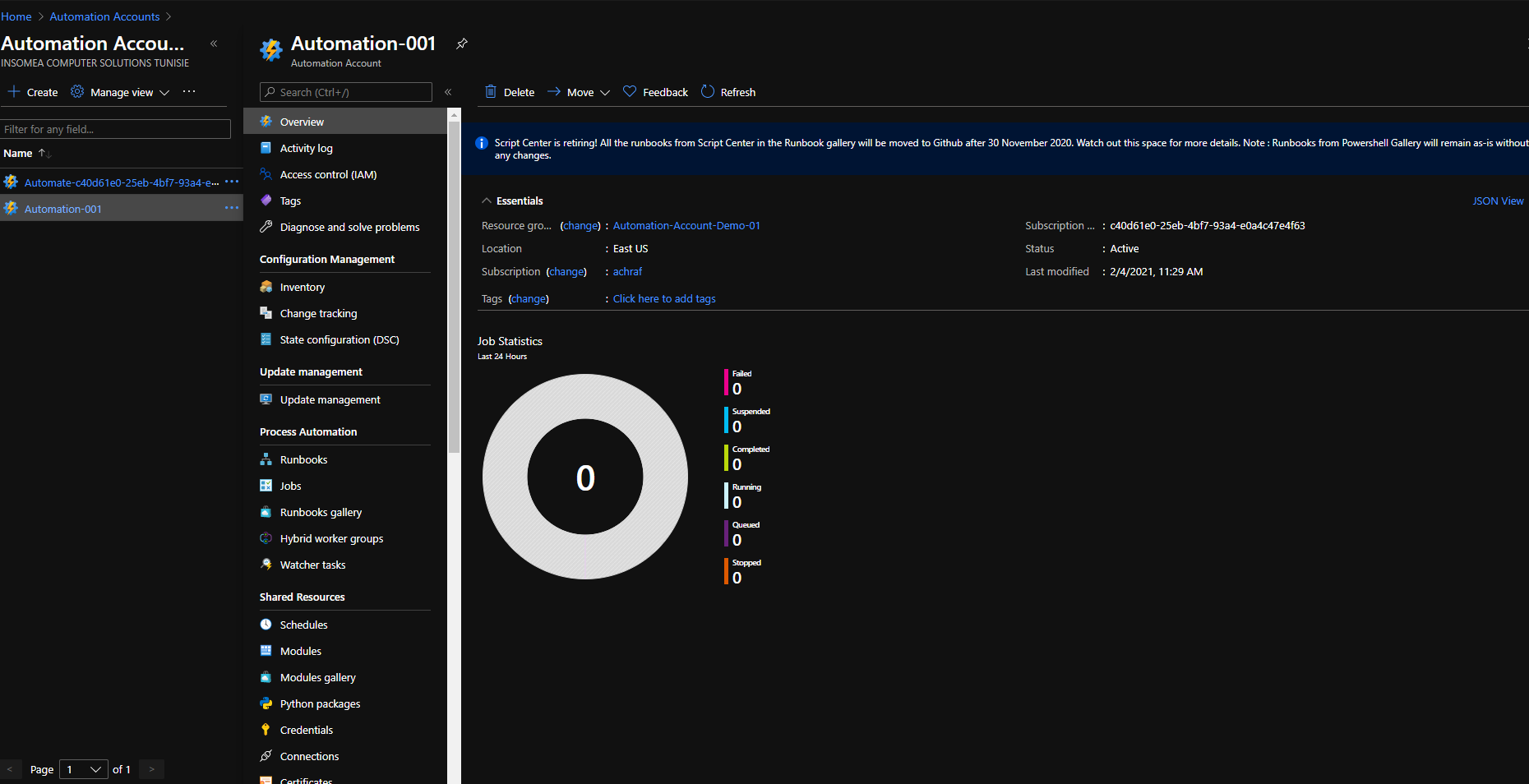Open the Watcher tasks page
1529x784 pixels.
(x=312, y=565)
